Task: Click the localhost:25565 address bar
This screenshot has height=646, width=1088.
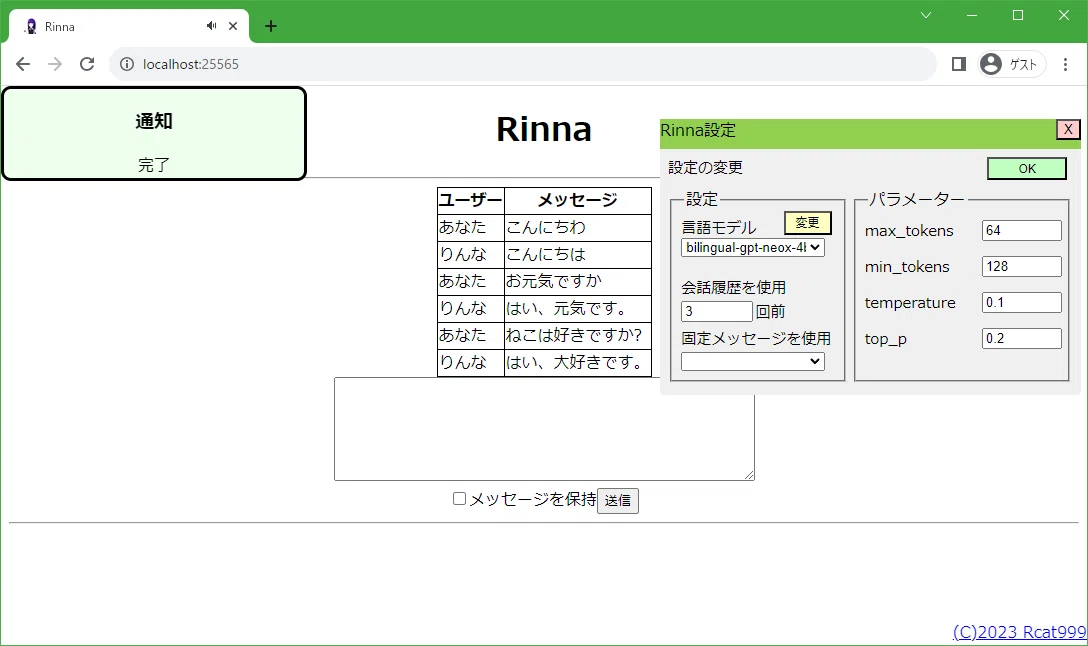Action: (x=522, y=65)
